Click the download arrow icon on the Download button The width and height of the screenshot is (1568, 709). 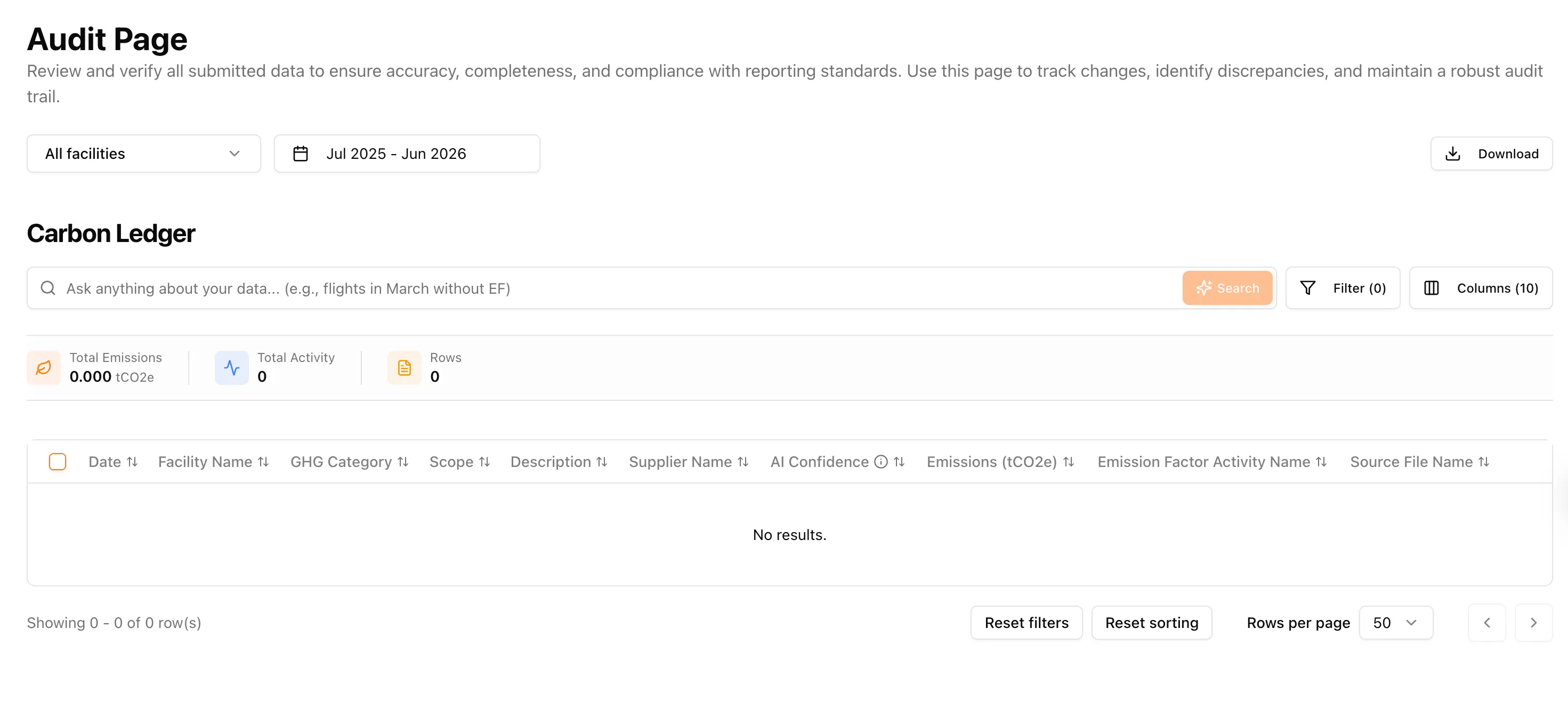[x=1453, y=154]
